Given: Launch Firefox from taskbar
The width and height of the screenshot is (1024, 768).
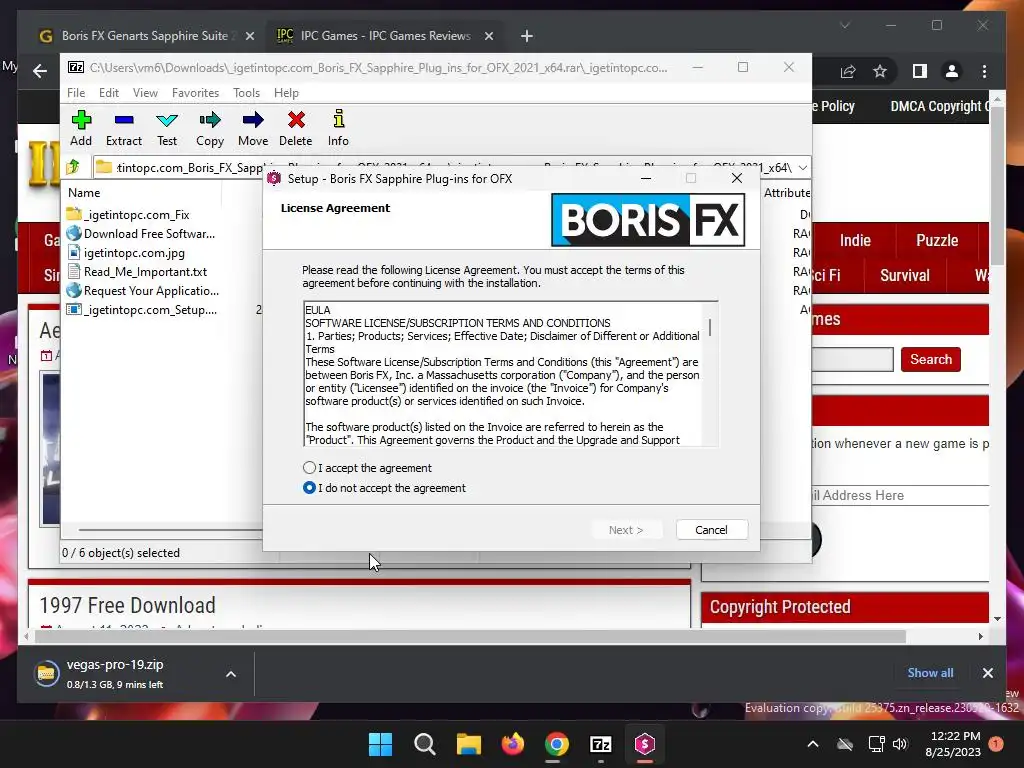Looking at the screenshot, I should pos(513,744).
